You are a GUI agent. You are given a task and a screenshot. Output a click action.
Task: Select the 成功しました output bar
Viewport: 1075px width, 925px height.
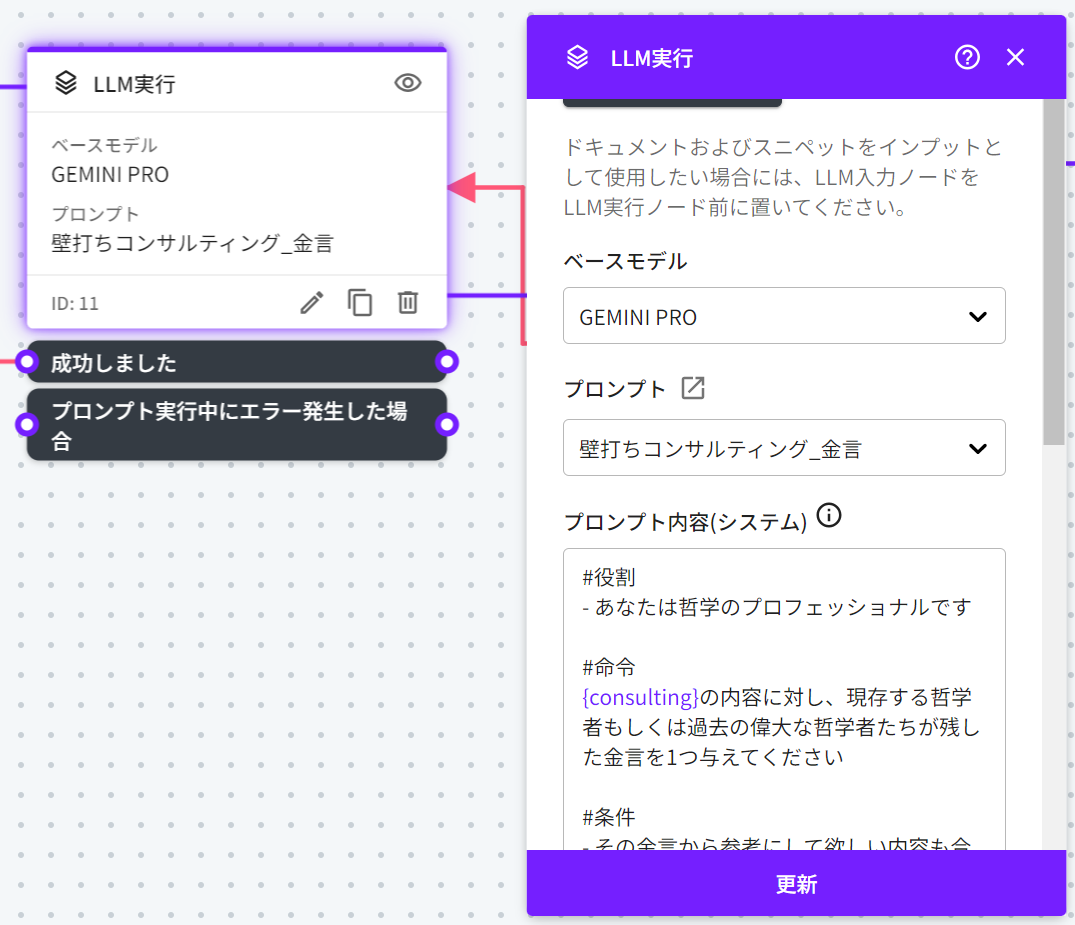pyautogui.click(x=236, y=362)
